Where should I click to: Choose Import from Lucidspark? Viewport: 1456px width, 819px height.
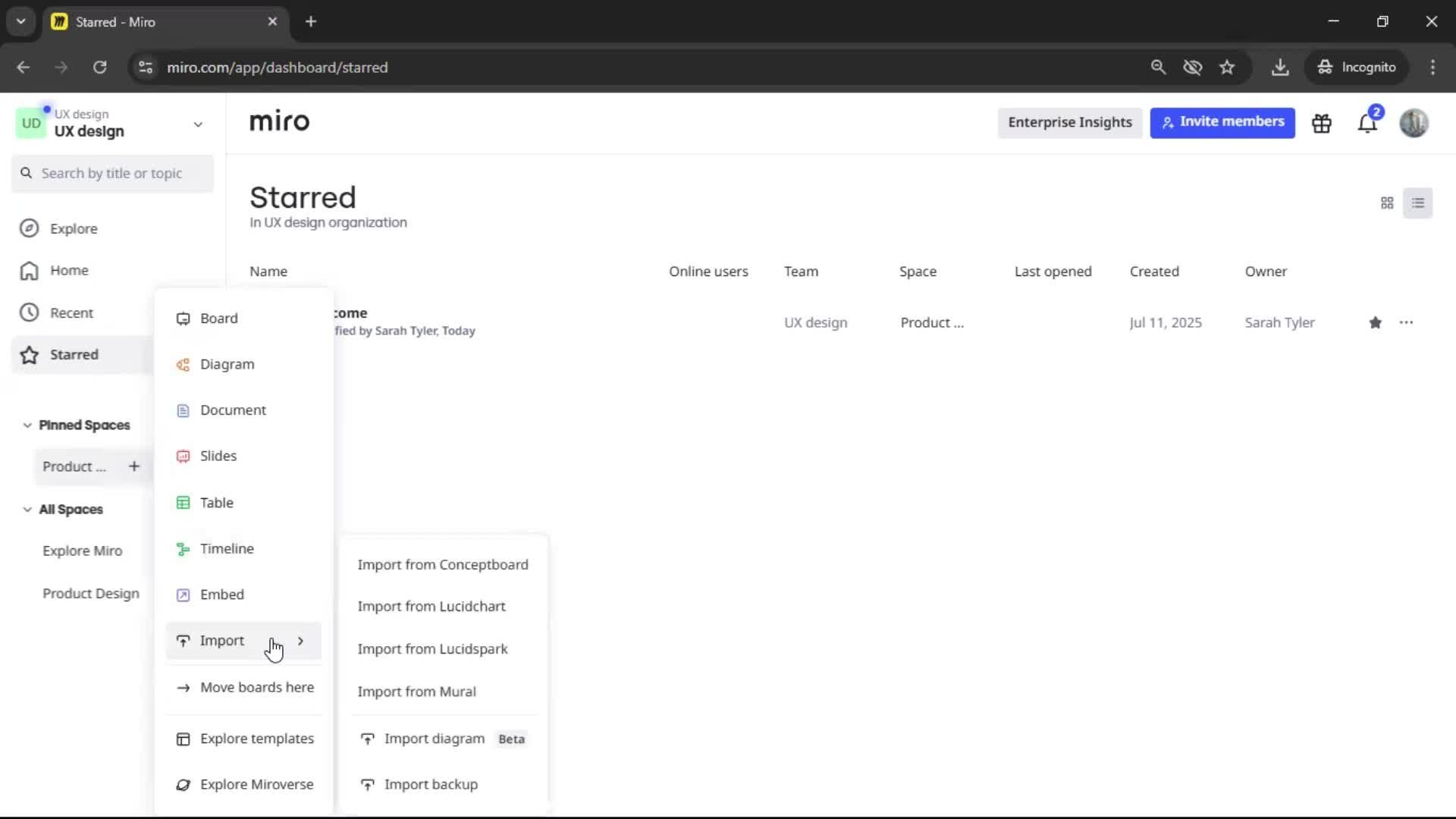tap(443, 649)
